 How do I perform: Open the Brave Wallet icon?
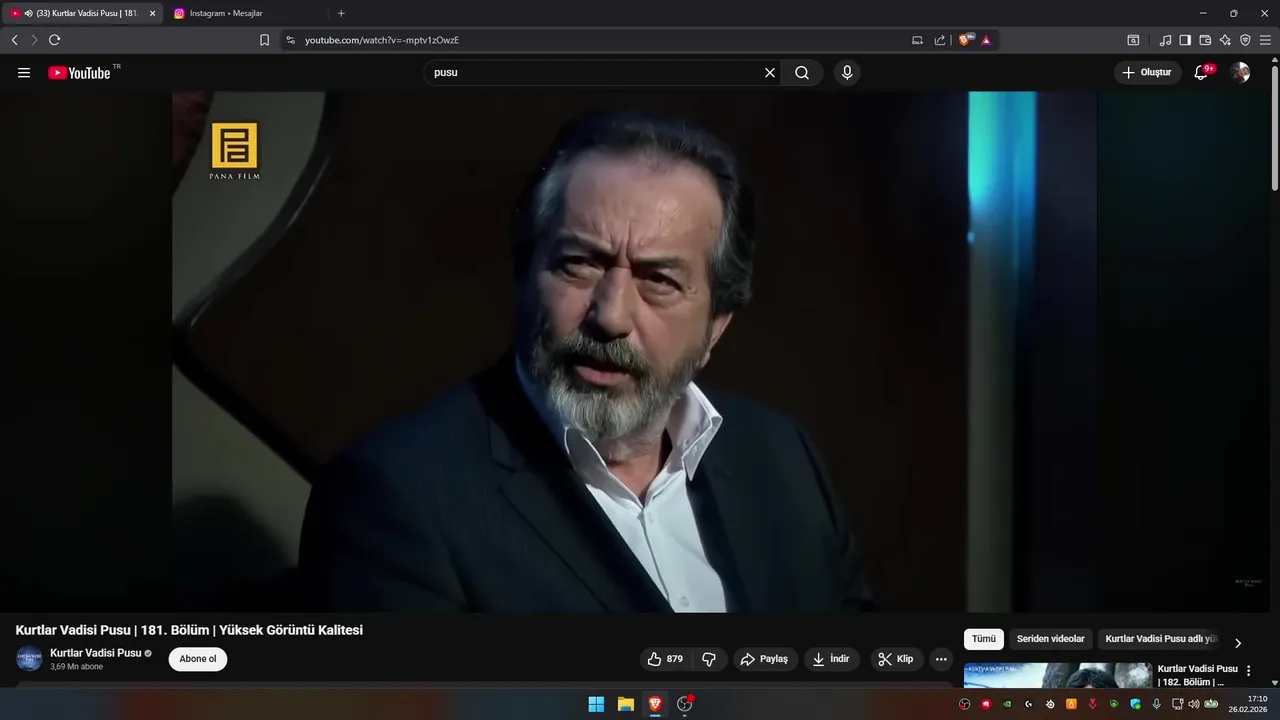coord(1205,40)
